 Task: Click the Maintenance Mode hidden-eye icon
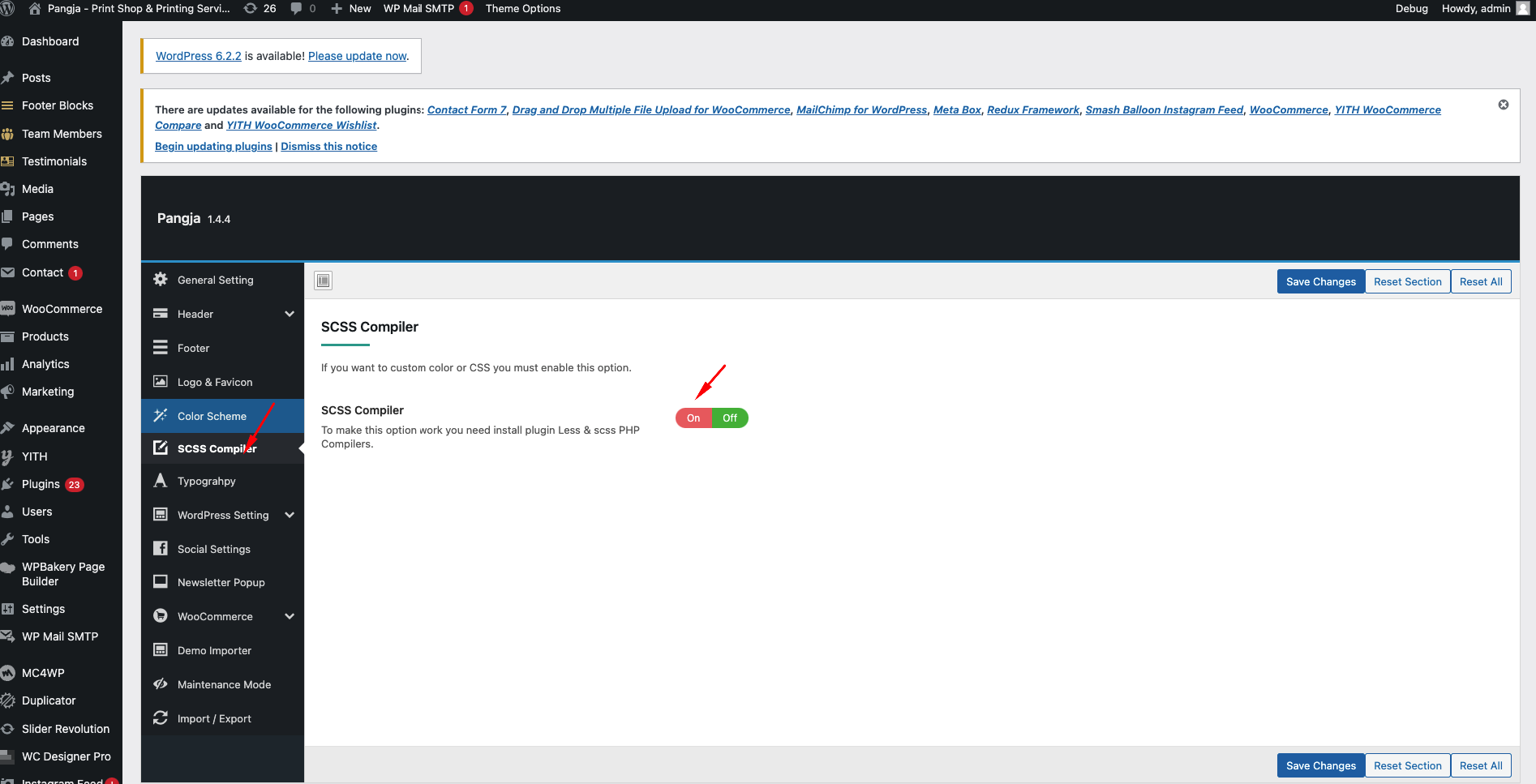161,683
